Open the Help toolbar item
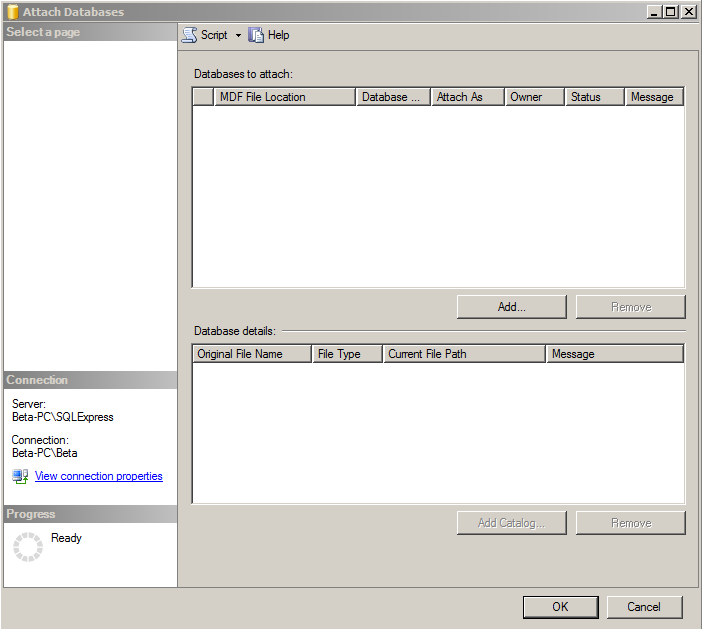Screen dimensions: 702x629 click(x=269, y=35)
